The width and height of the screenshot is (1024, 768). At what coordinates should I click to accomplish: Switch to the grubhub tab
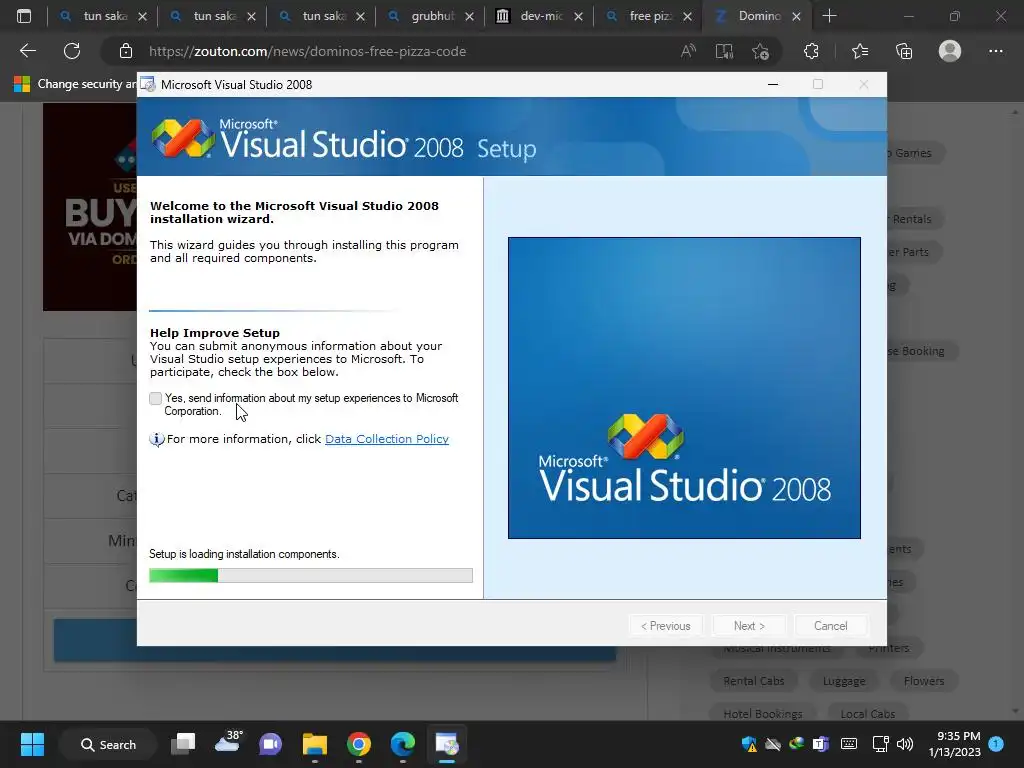click(432, 16)
